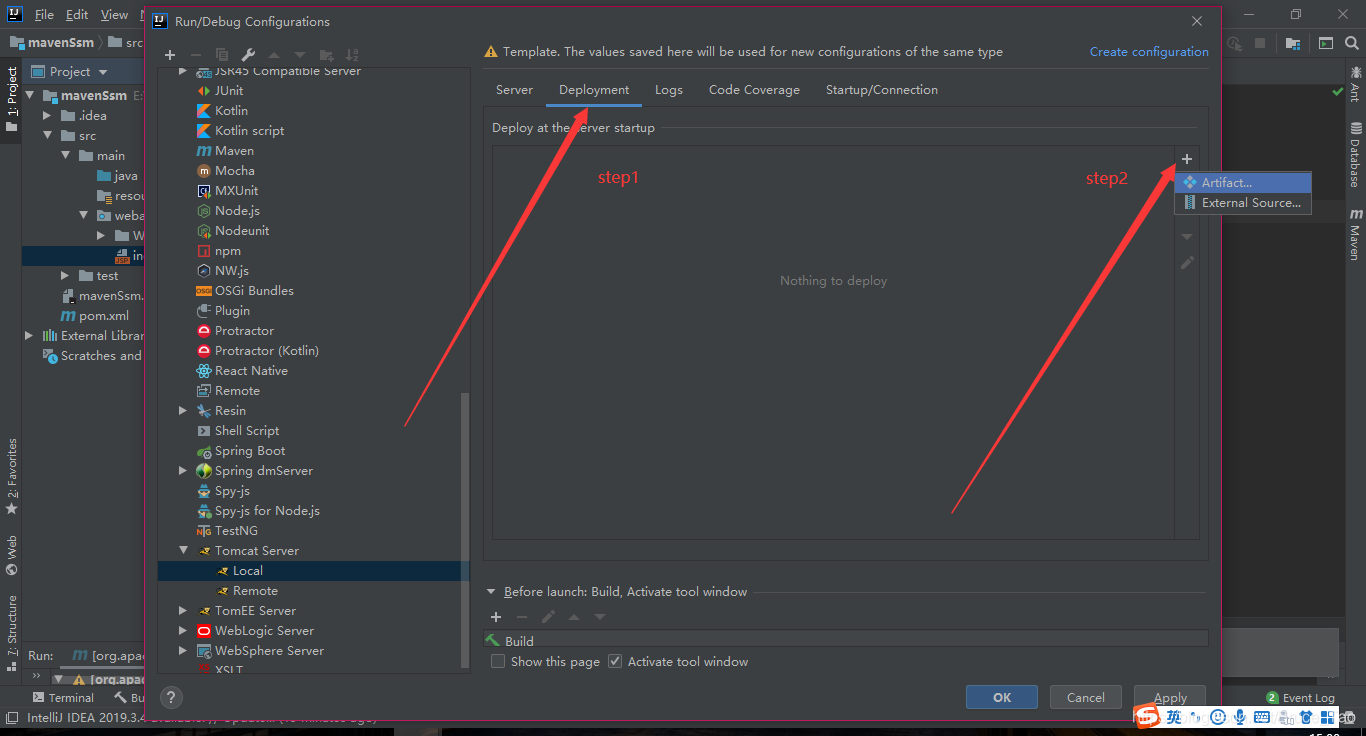
Task: Click tray keyboard icon
Action: click(1262, 717)
